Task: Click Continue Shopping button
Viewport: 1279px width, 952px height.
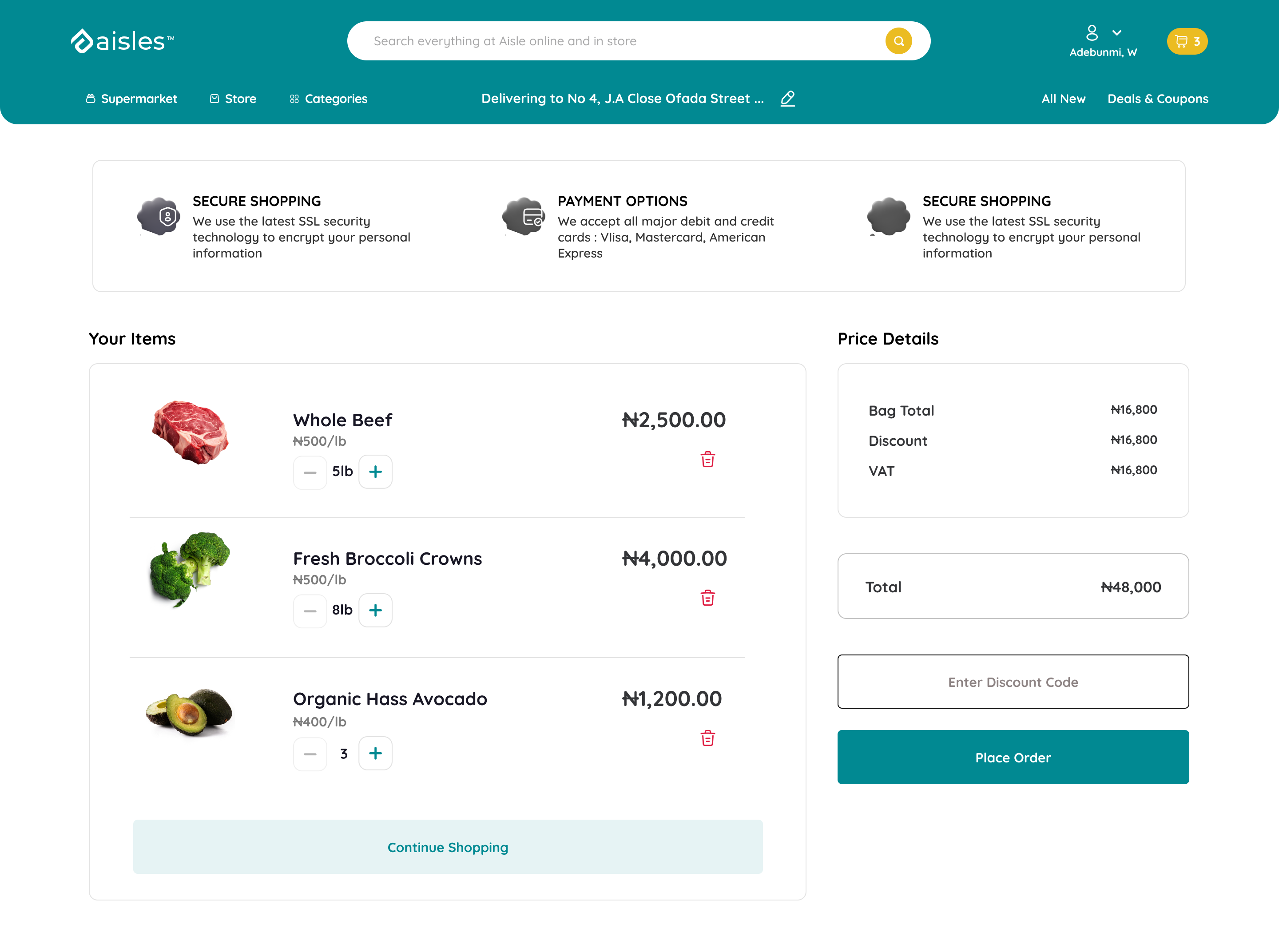Action: (448, 846)
